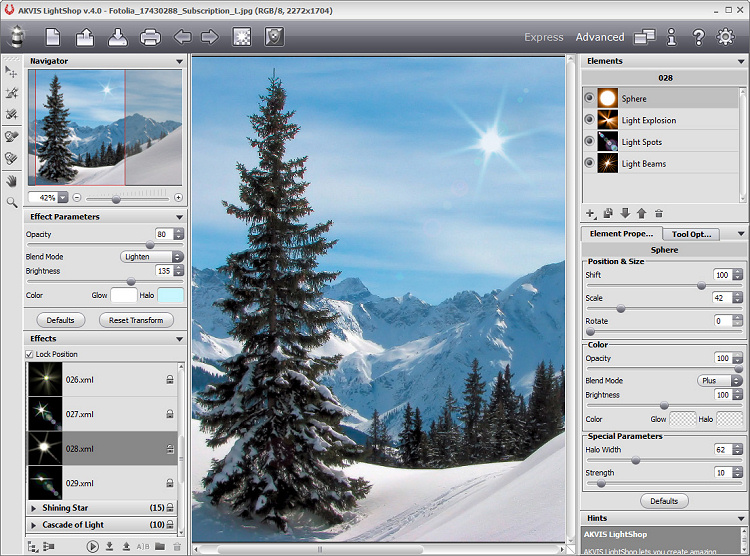Select the Hand tool
The width and height of the screenshot is (750, 556).
click(x=12, y=181)
